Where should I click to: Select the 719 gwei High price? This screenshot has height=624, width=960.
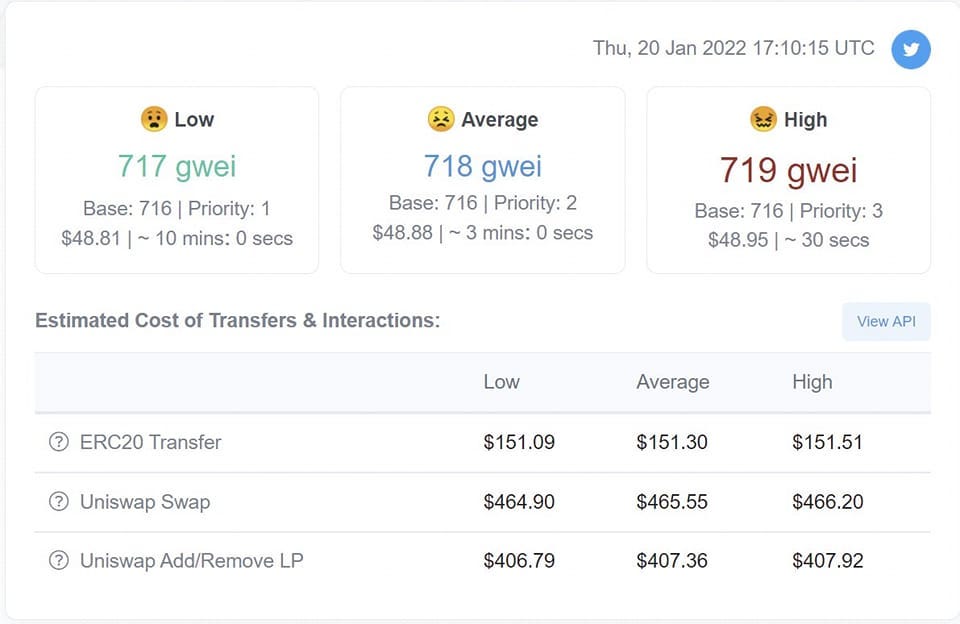click(x=788, y=170)
